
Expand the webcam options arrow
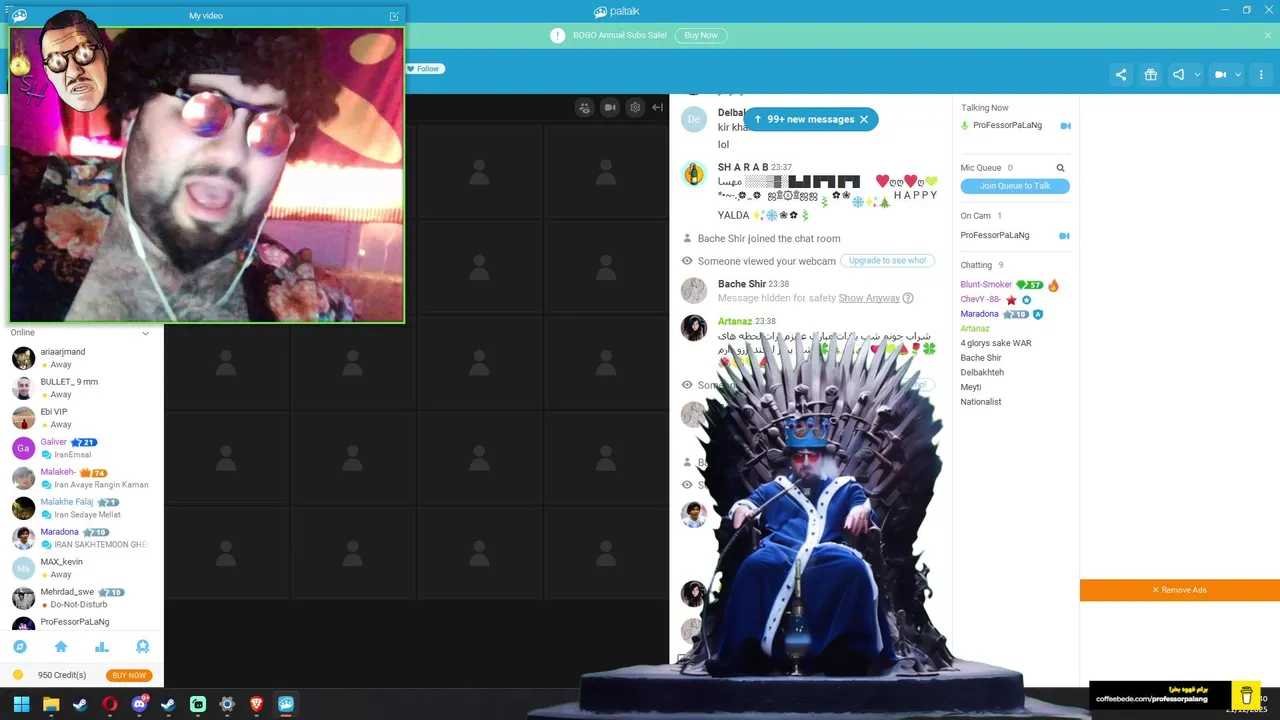pyautogui.click(x=1238, y=75)
